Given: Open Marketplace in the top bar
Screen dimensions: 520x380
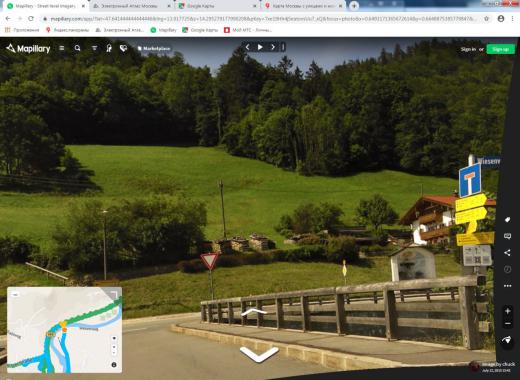Looking at the screenshot, I should [154, 48].
